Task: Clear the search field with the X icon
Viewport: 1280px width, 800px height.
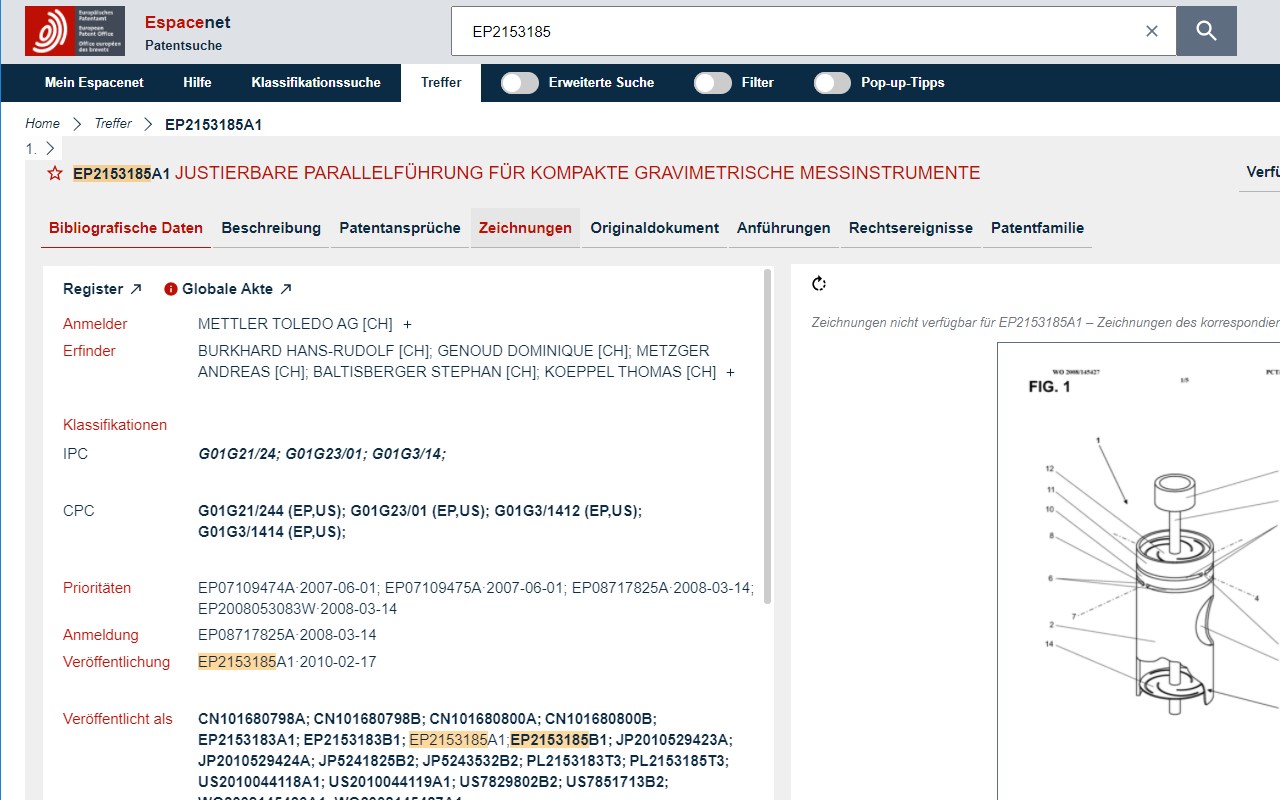Action: (x=1152, y=31)
